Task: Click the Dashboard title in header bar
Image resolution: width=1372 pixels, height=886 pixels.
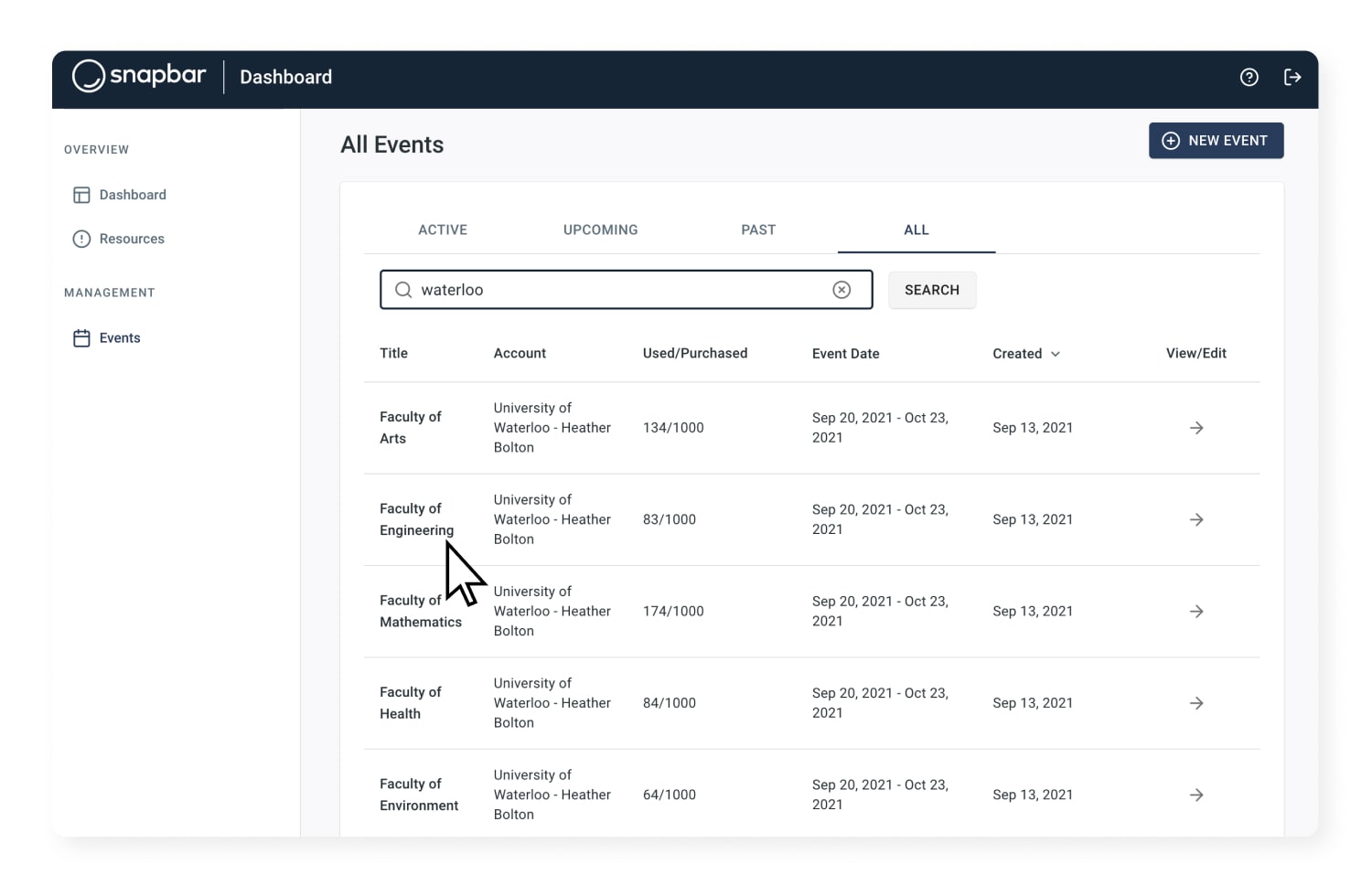Action: (x=286, y=78)
